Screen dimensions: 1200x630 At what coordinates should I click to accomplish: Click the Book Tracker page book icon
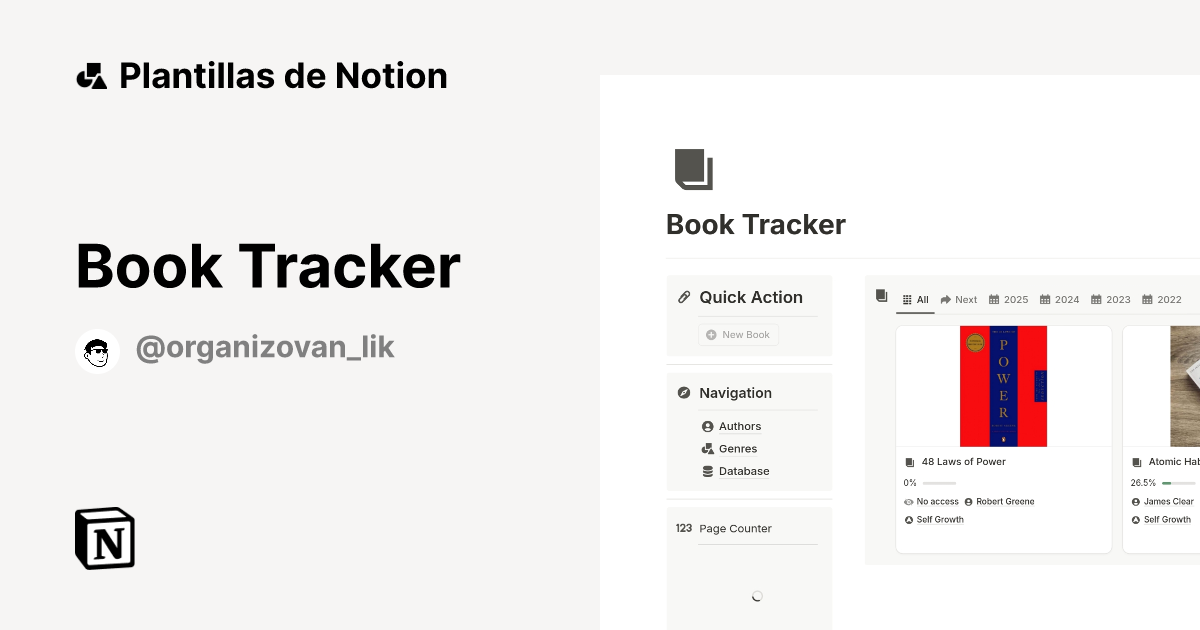click(x=693, y=169)
